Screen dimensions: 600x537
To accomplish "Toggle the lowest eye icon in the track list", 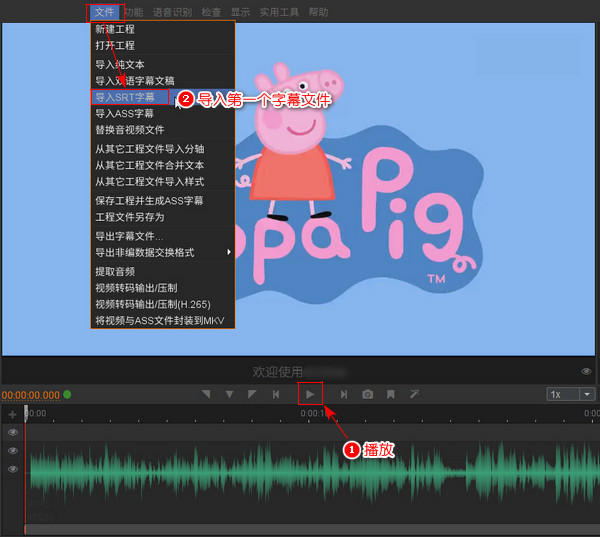I will pos(13,469).
